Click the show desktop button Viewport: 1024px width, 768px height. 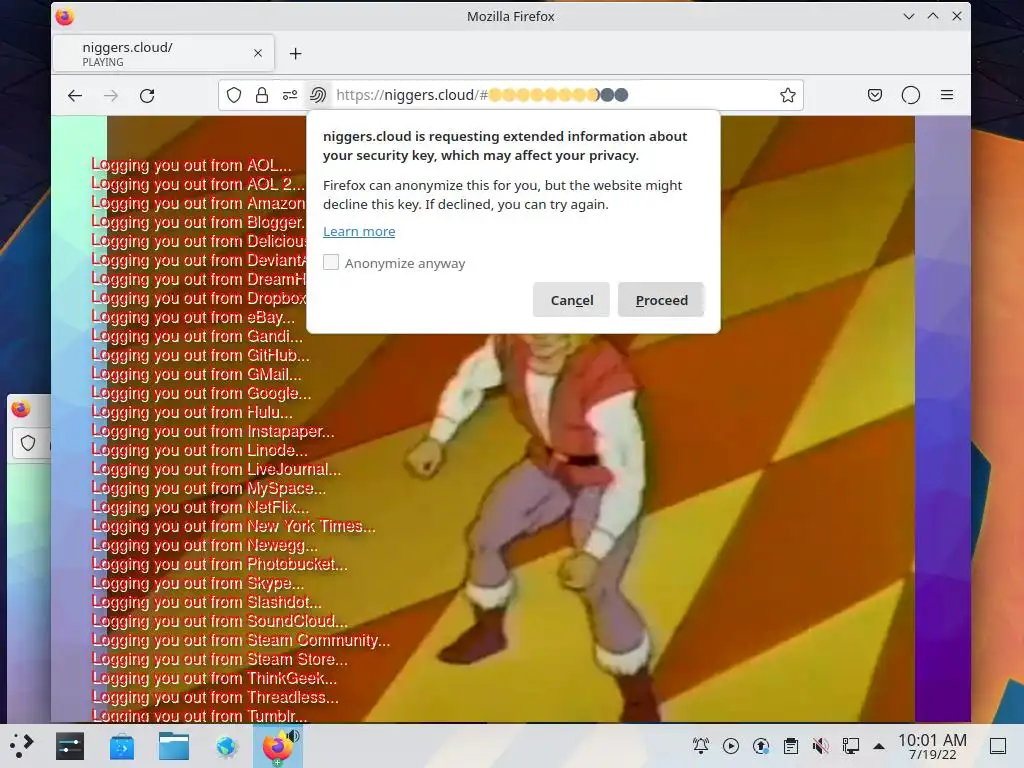click(x=998, y=746)
